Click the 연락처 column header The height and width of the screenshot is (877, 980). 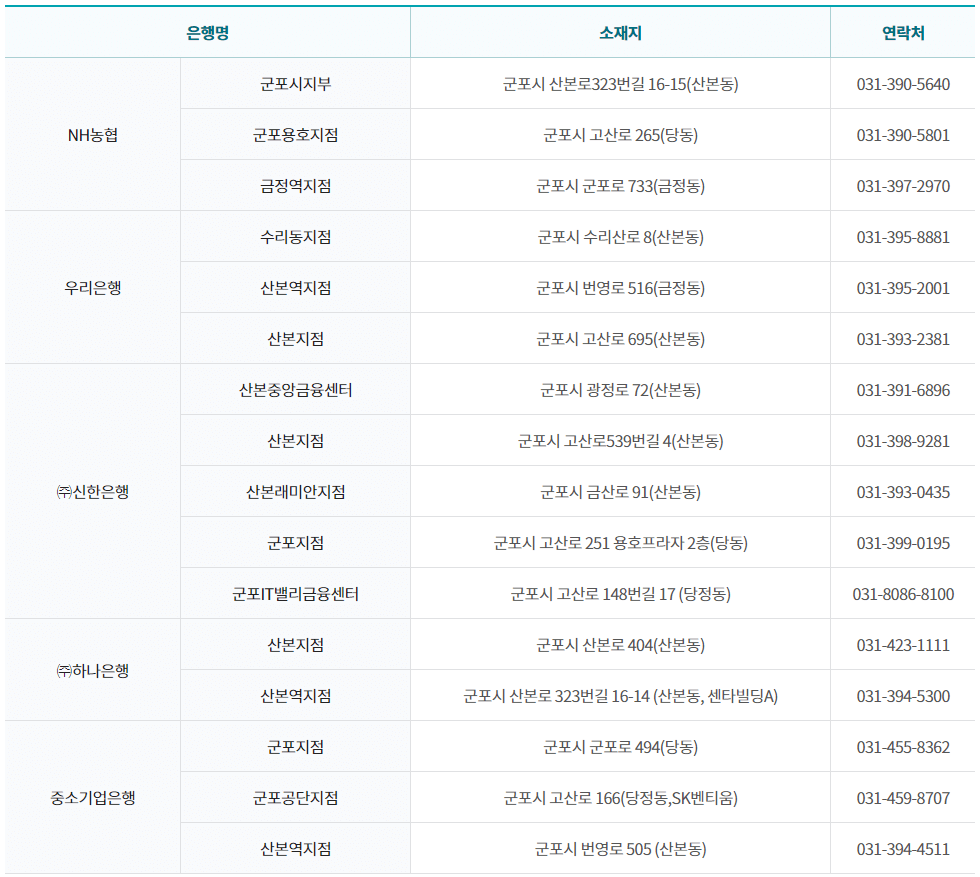pos(903,31)
